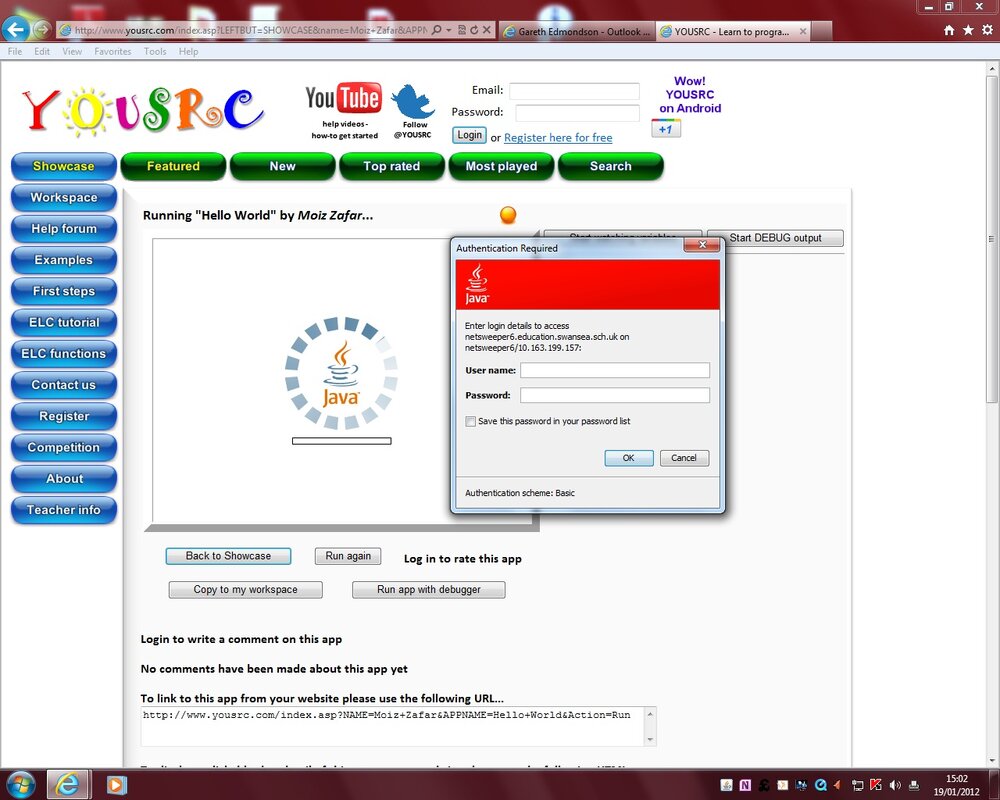Image resolution: width=1000 pixels, height=800 pixels.
Task: Click Start DEBUG output button
Action: tap(776, 238)
